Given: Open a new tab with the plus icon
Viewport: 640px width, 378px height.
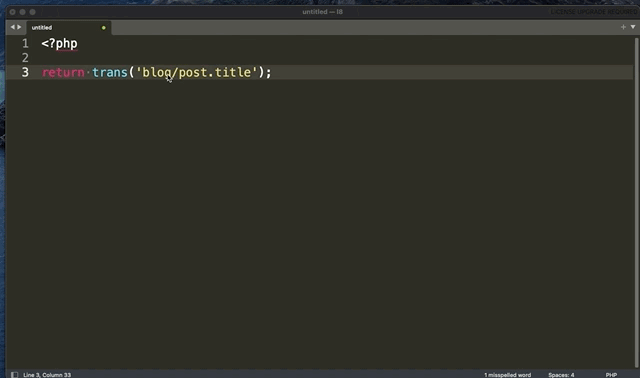Looking at the screenshot, I should click(623, 27).
